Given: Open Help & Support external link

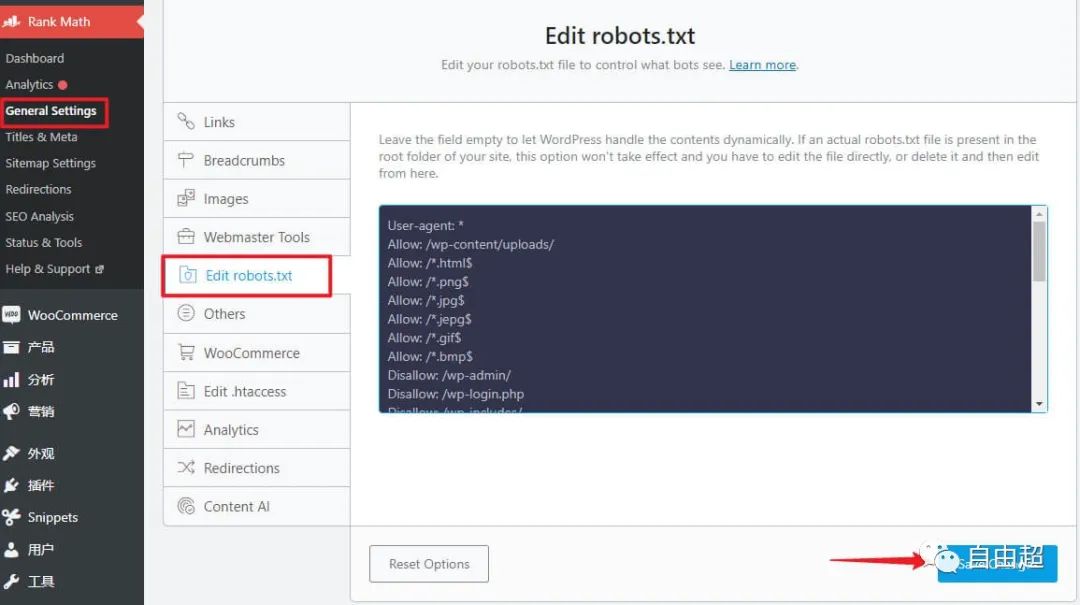Looking at the screenshot, I should click(x=54, y=269).
